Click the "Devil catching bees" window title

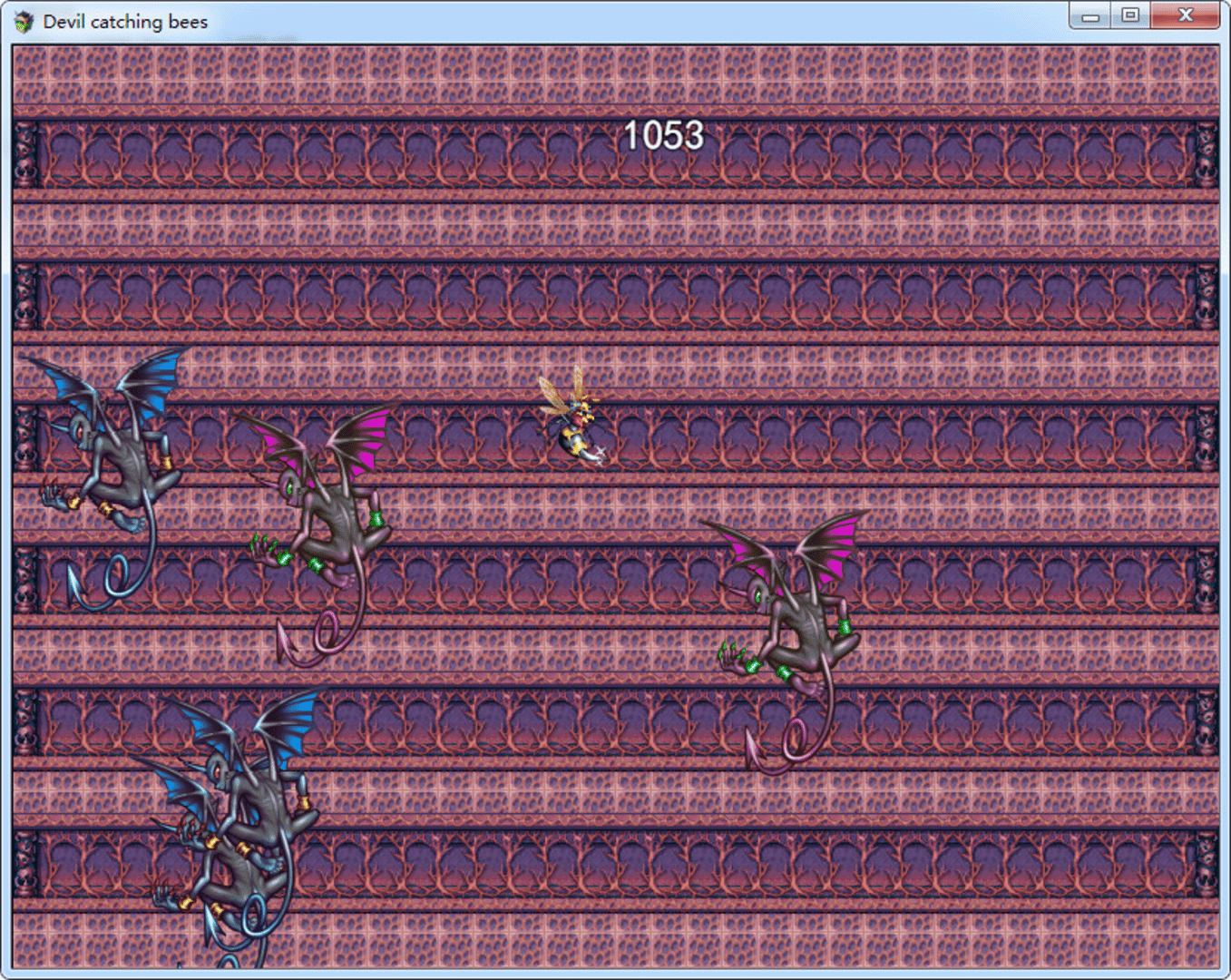pos(125,22)
